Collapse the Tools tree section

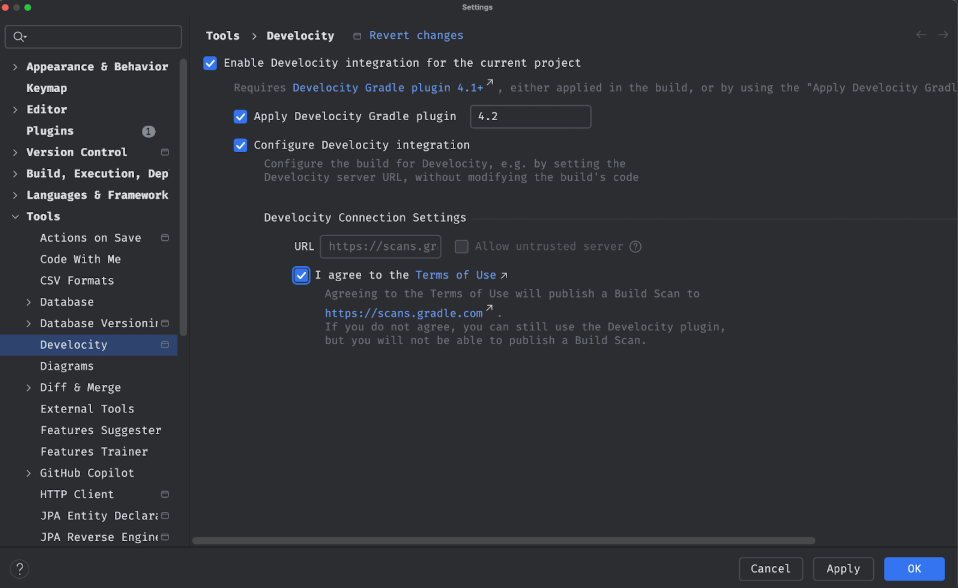coord(15,217)
